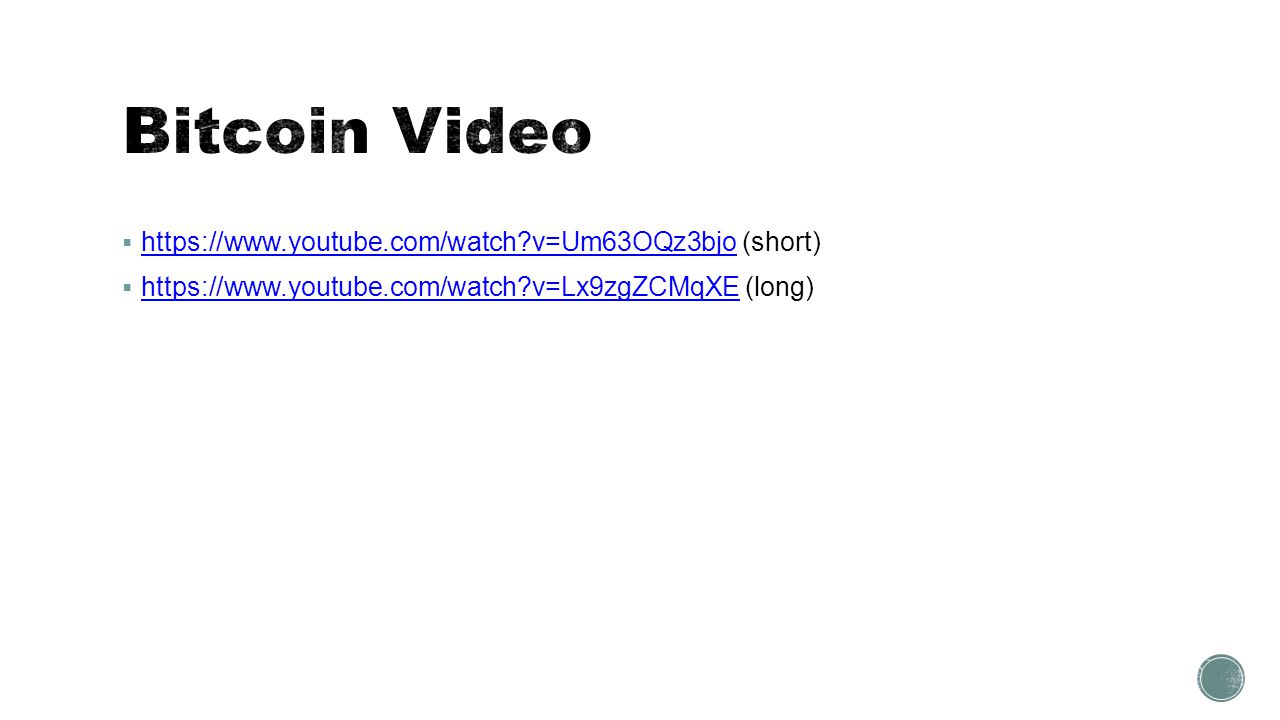Click video ID 'Lx9zgZCMqXE' in the second link
1280x720 pixels.
click(650, 288)
